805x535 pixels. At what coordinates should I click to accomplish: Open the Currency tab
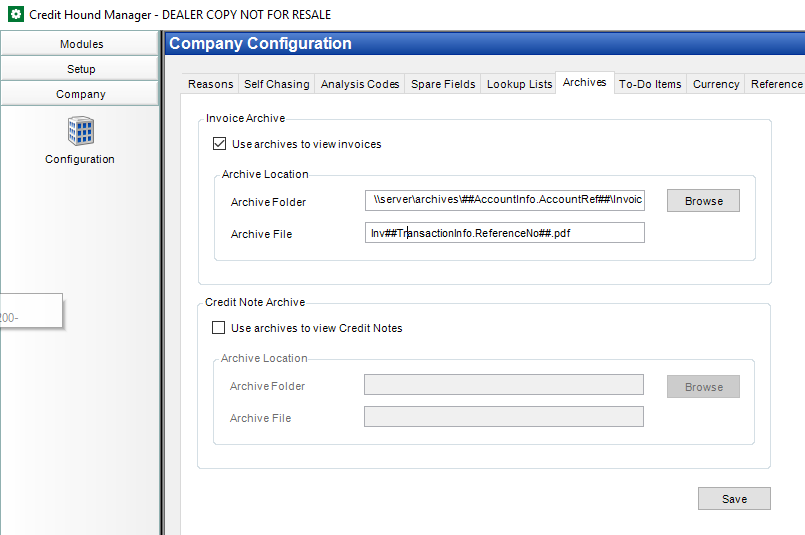coord(716,84)
